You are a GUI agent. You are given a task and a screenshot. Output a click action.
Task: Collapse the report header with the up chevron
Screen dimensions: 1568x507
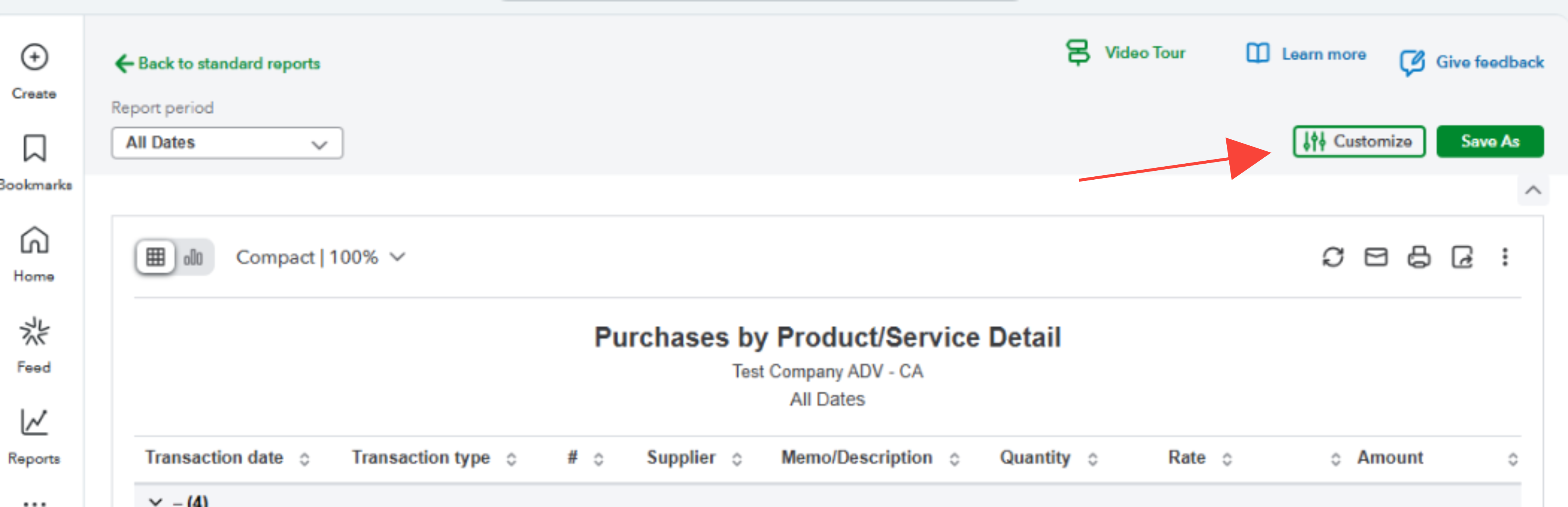click(x=1533, y=190)
